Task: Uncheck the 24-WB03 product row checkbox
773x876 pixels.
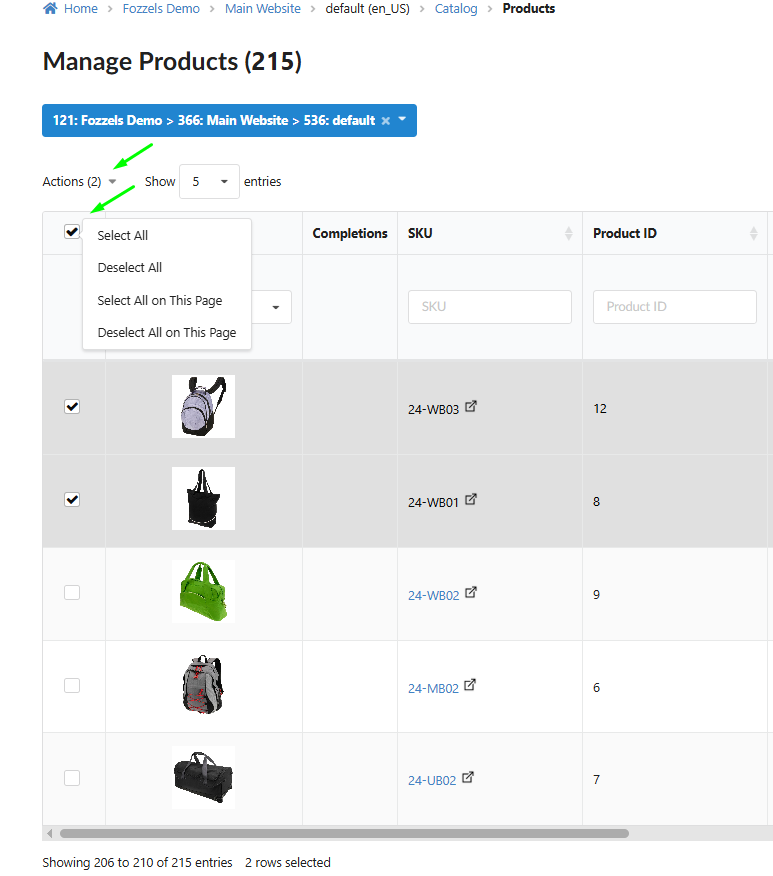Action: click(72, 407)
